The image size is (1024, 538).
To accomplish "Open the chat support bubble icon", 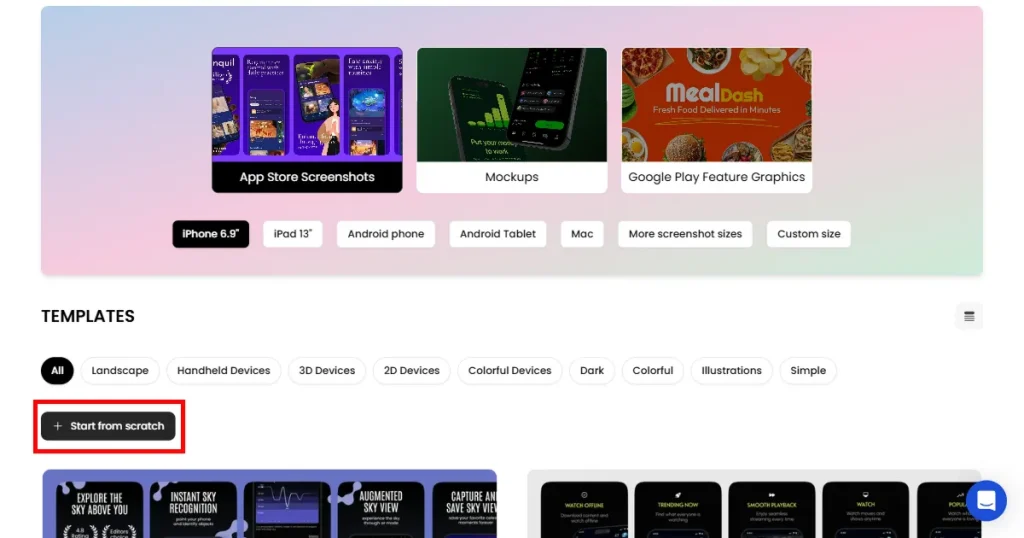I will [986, 501].
